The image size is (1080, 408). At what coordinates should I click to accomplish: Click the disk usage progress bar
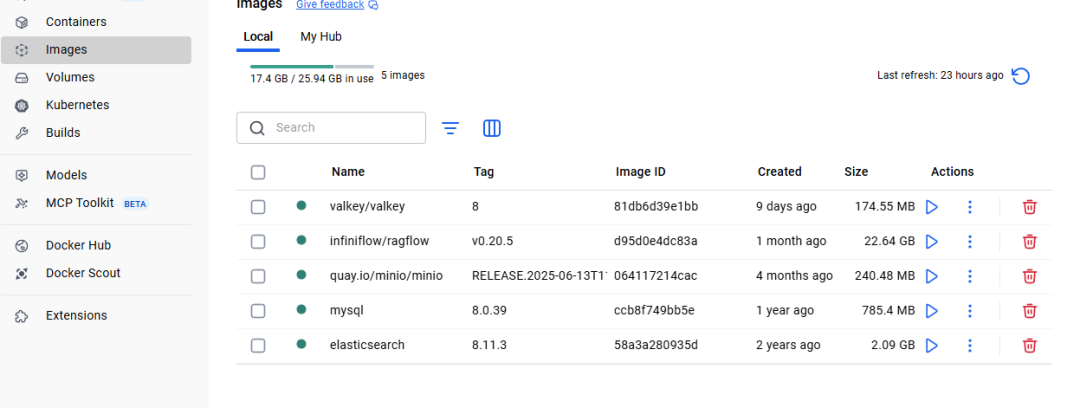click(x=312, y=67)
